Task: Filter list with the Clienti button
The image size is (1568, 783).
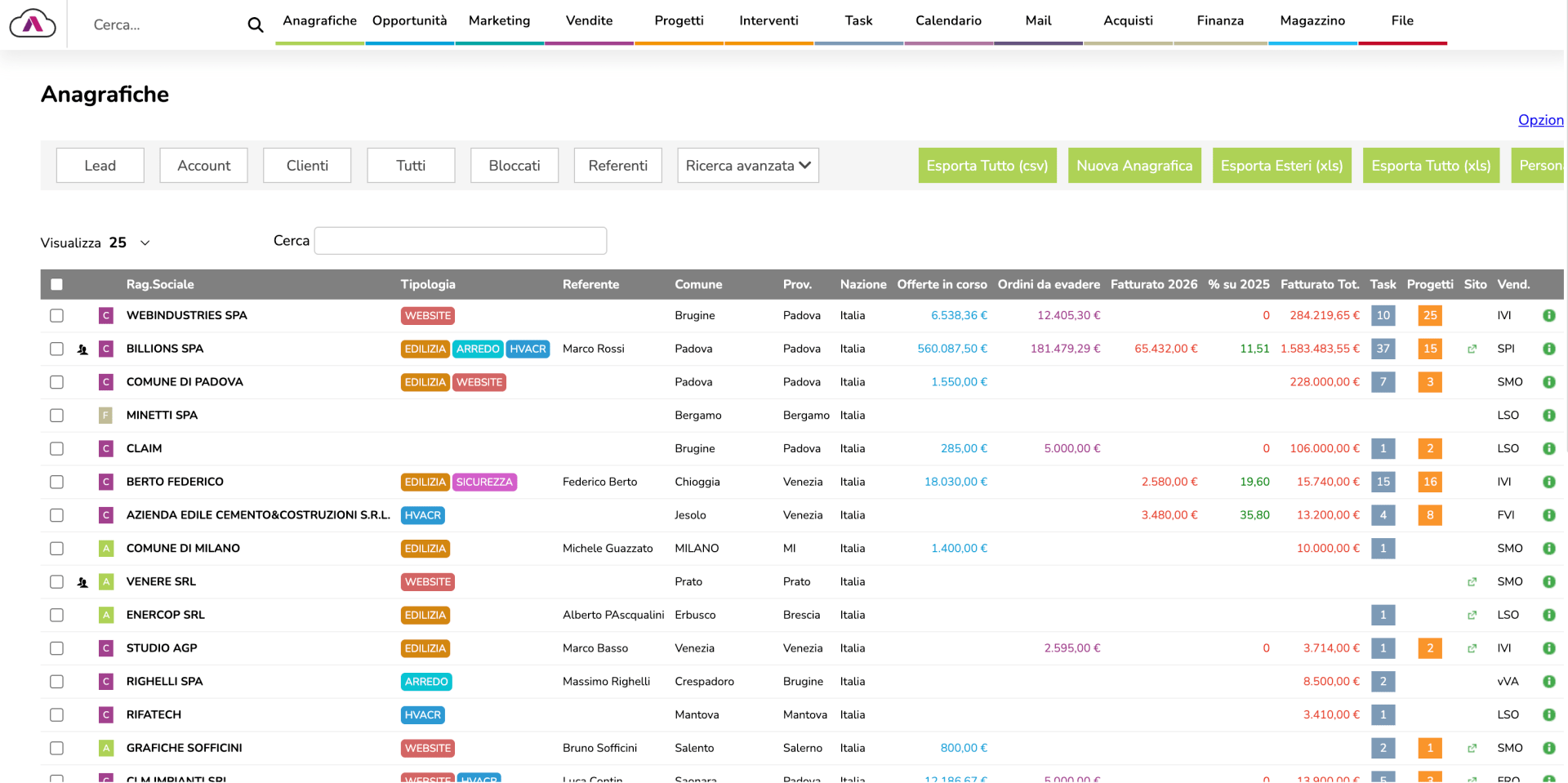Action: click(x=307, y=166)
